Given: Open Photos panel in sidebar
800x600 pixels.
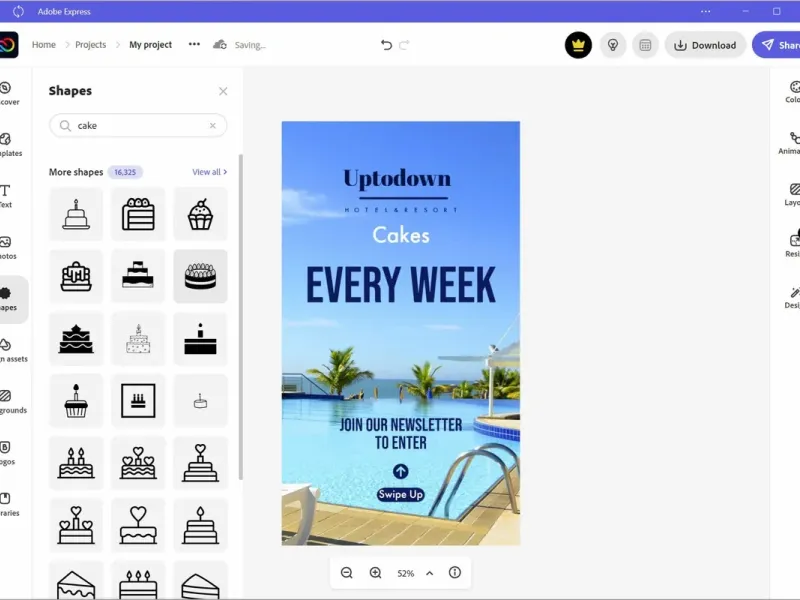Looking at the screenshot, I should pos(7,248).
